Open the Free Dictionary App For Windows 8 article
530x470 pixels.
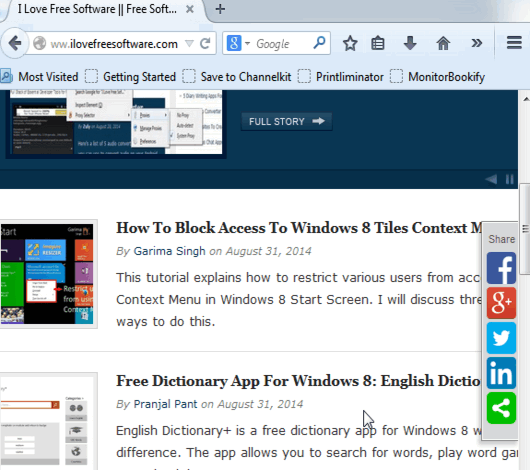click(x=298, y=381)
